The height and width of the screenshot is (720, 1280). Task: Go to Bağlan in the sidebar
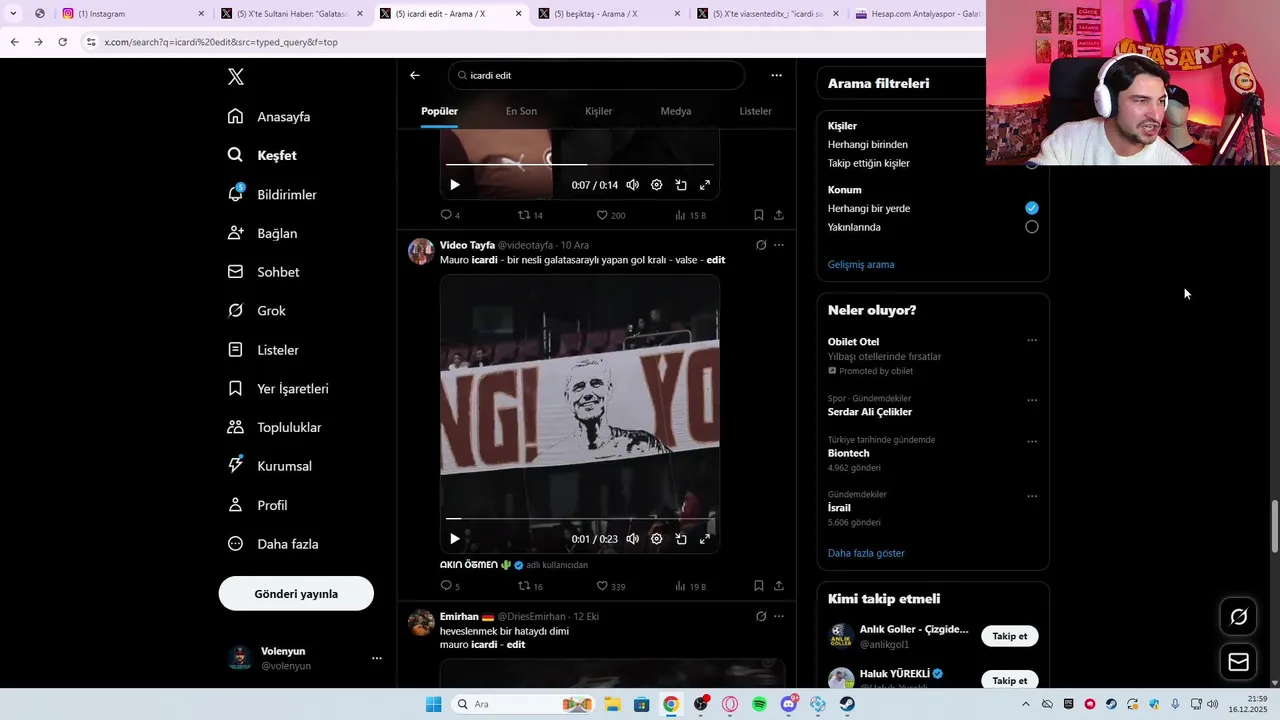click(262, 233)
